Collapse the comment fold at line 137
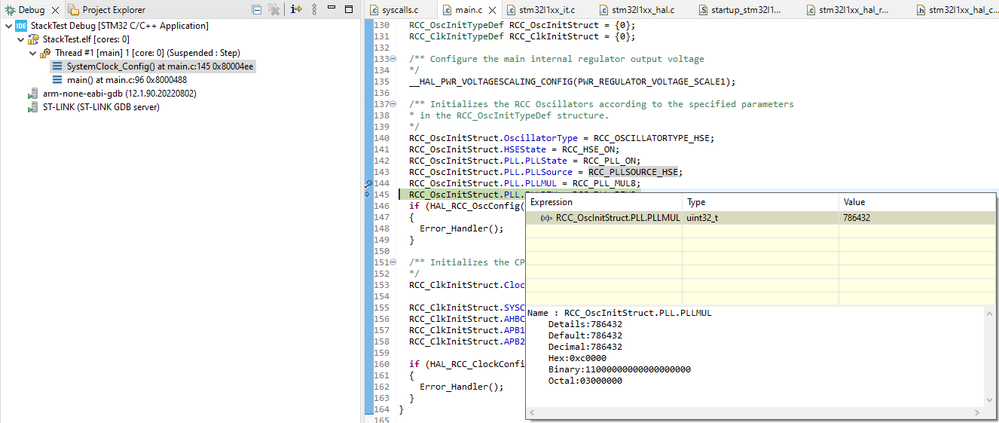Screen dimensions: 999x423 [392, 104]
